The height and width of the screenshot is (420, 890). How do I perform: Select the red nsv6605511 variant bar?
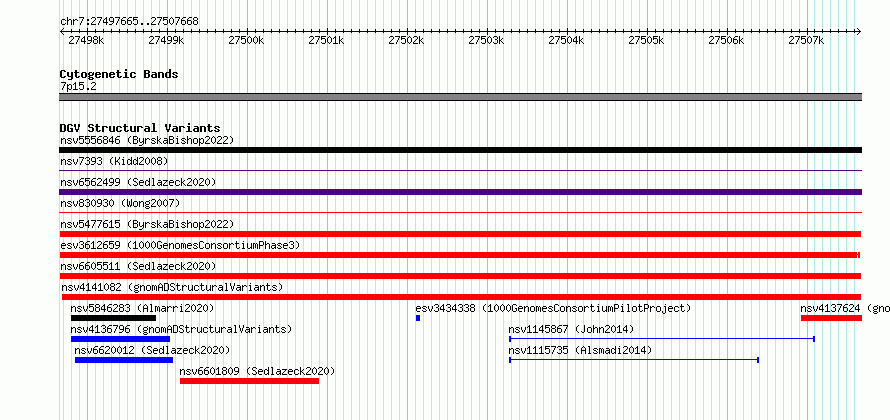pos(460,276)
